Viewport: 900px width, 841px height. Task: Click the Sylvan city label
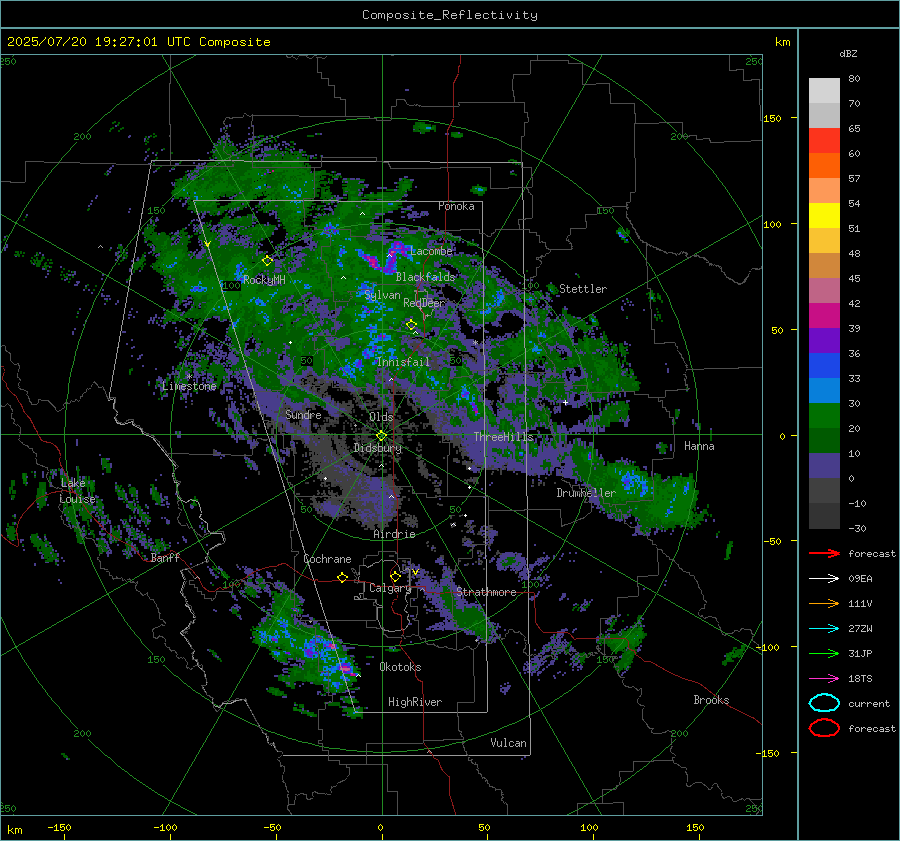tap(383, 295)
